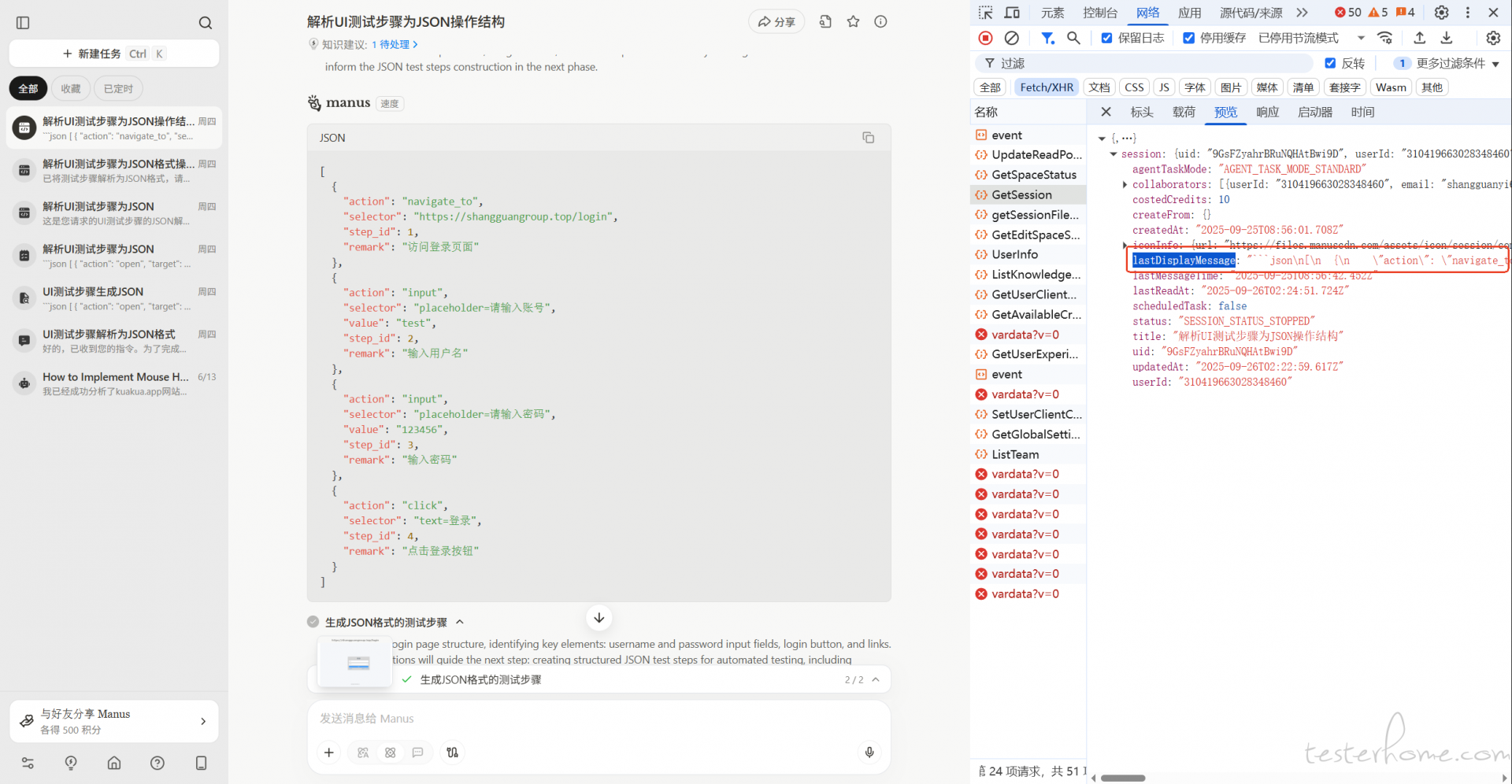Open the mobile device icon

pos(201,763)
